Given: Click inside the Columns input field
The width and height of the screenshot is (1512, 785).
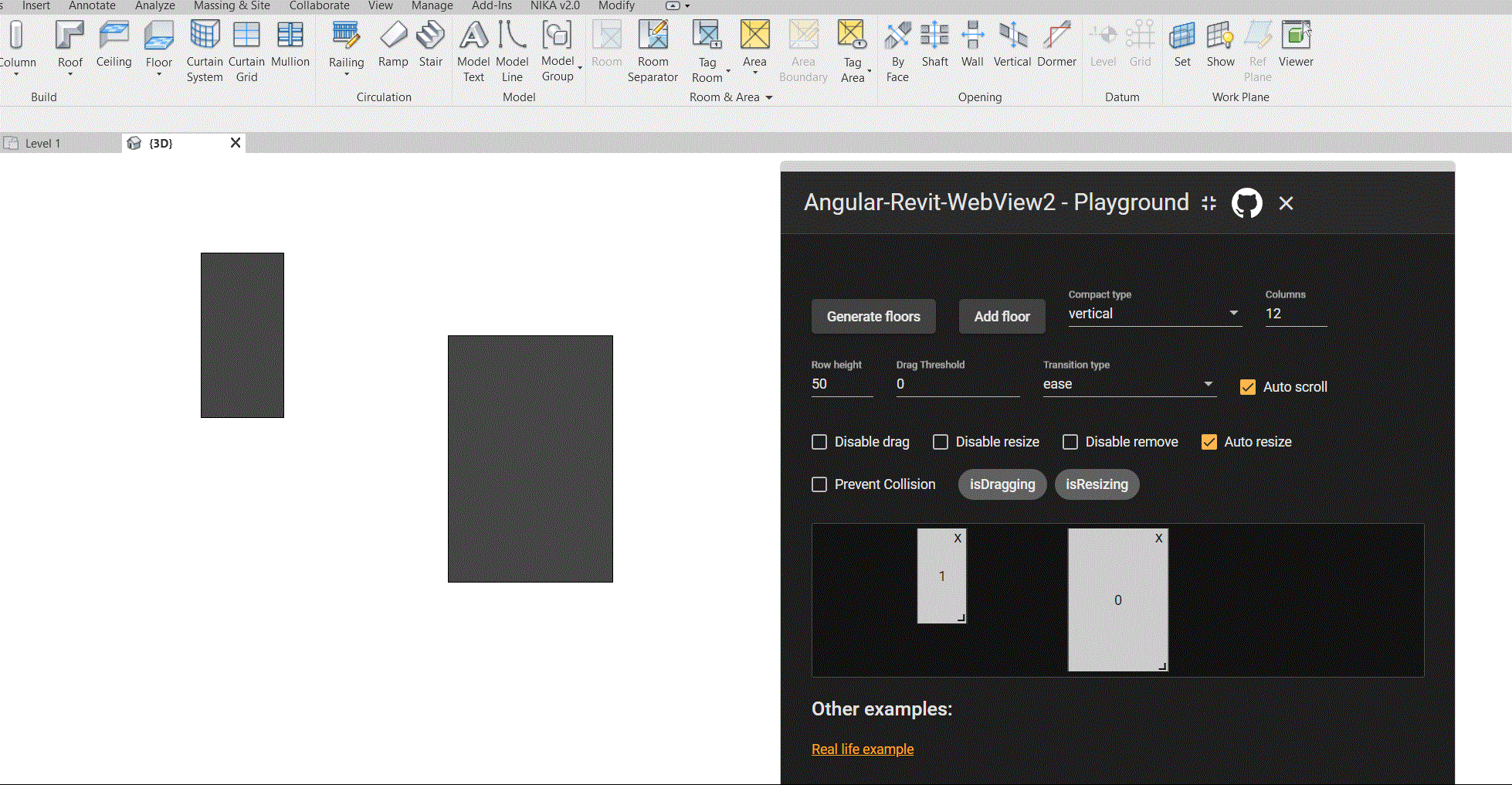Looking at the screenshot, I should [1296, 314].
